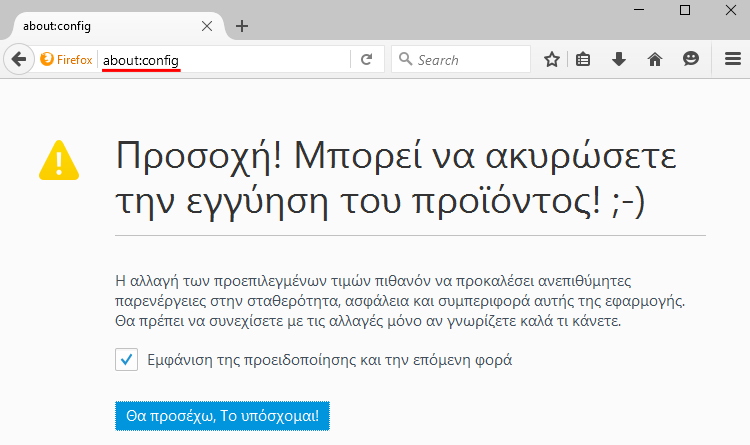Viewport: 750px width, 445px height.
Task: Click the Firefox identity icon
Action: tap(47, 59)
